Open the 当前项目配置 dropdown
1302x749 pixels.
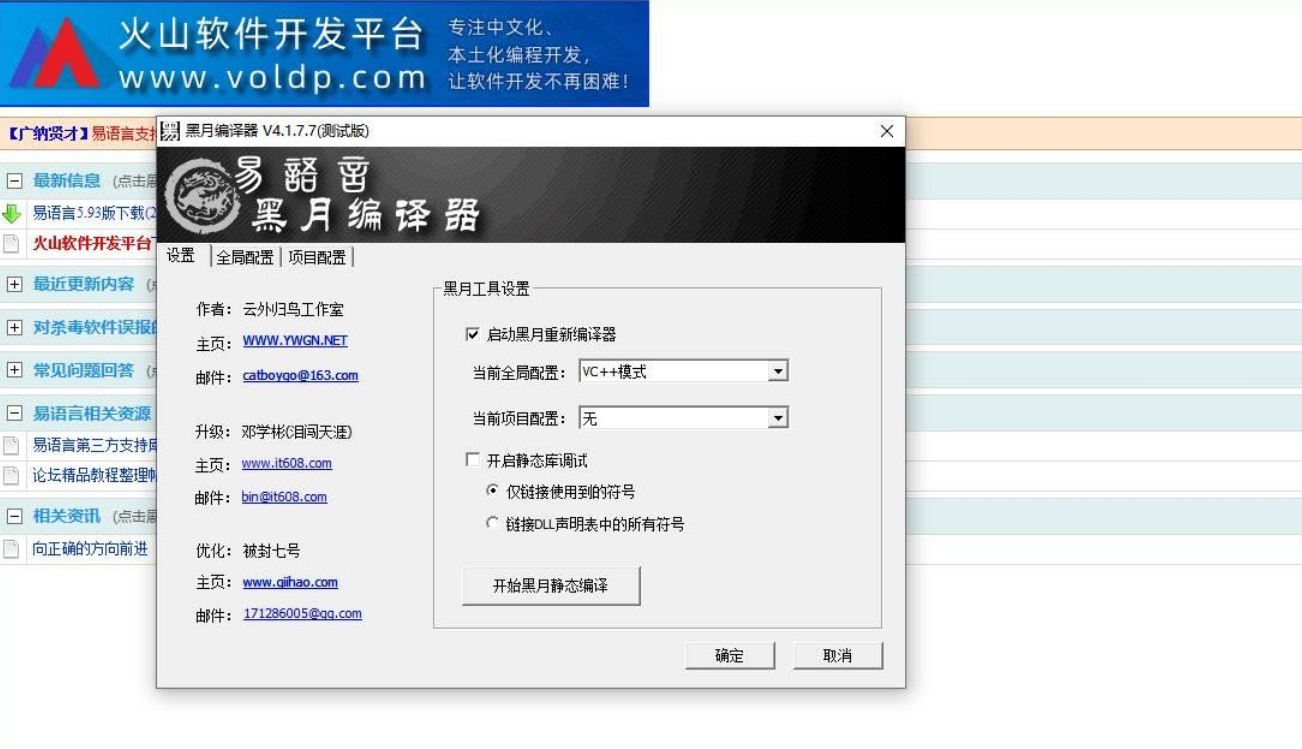pos(779,416)
